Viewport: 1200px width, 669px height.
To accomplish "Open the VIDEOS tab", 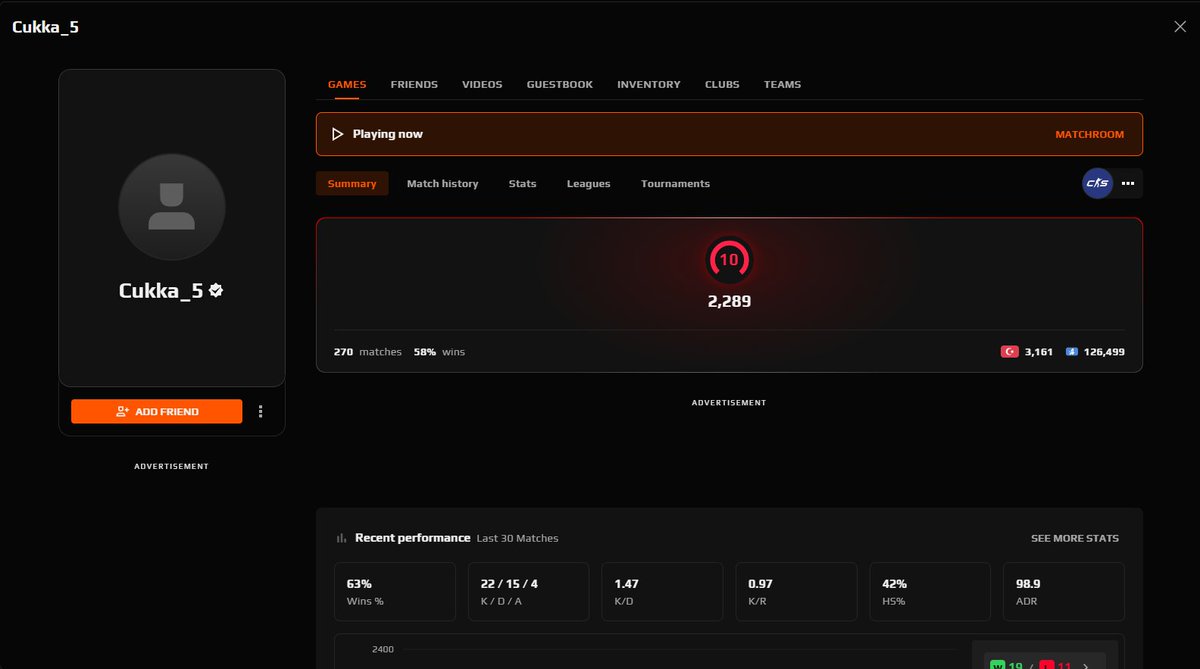I will click(x=482, y=85).
